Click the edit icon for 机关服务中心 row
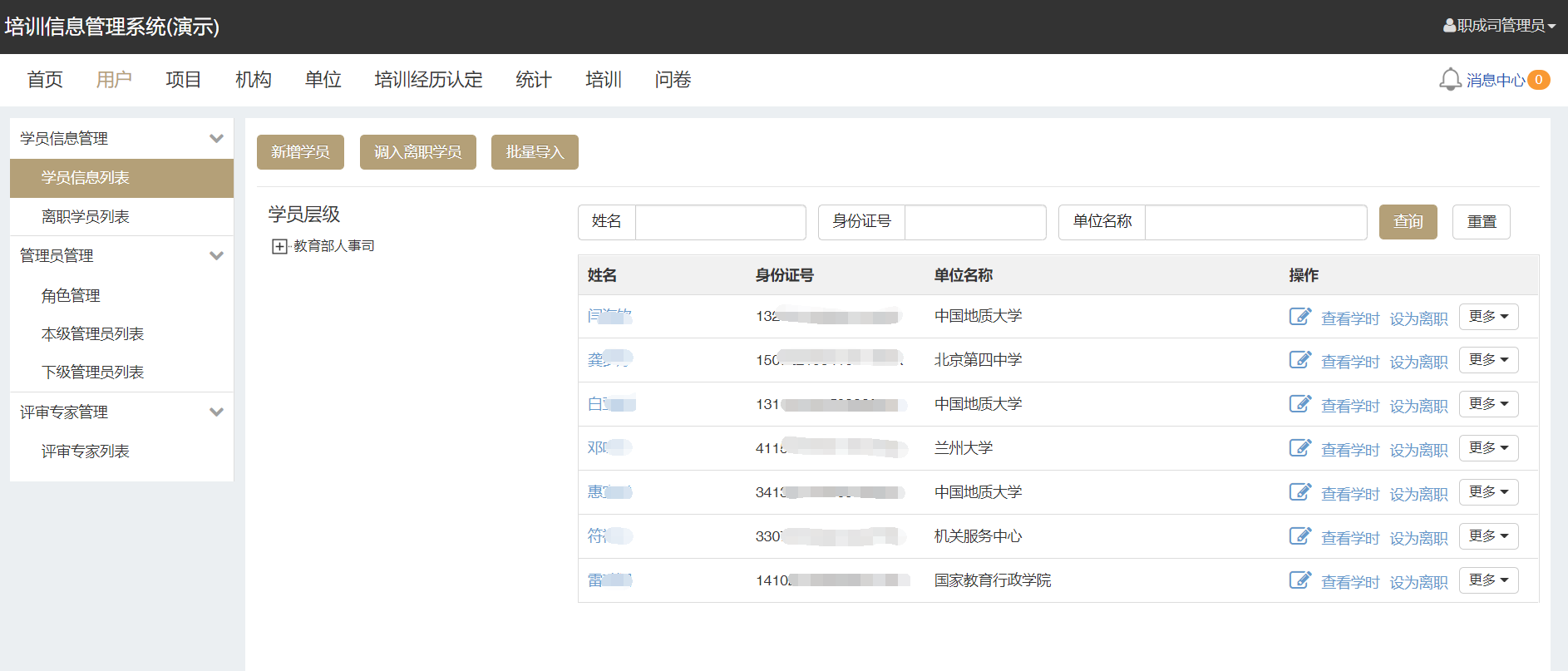Screen dimensions: 1568x671 coord(1300,536)
